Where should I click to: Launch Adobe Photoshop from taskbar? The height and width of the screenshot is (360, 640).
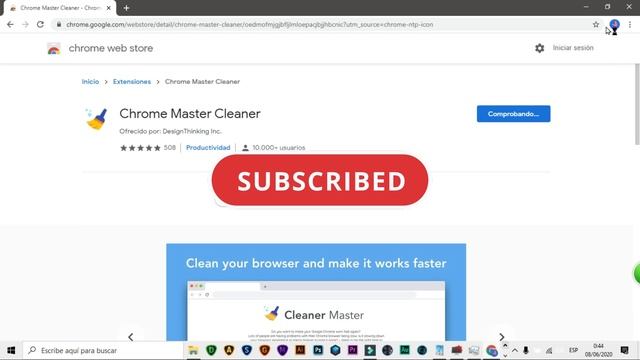318,350
